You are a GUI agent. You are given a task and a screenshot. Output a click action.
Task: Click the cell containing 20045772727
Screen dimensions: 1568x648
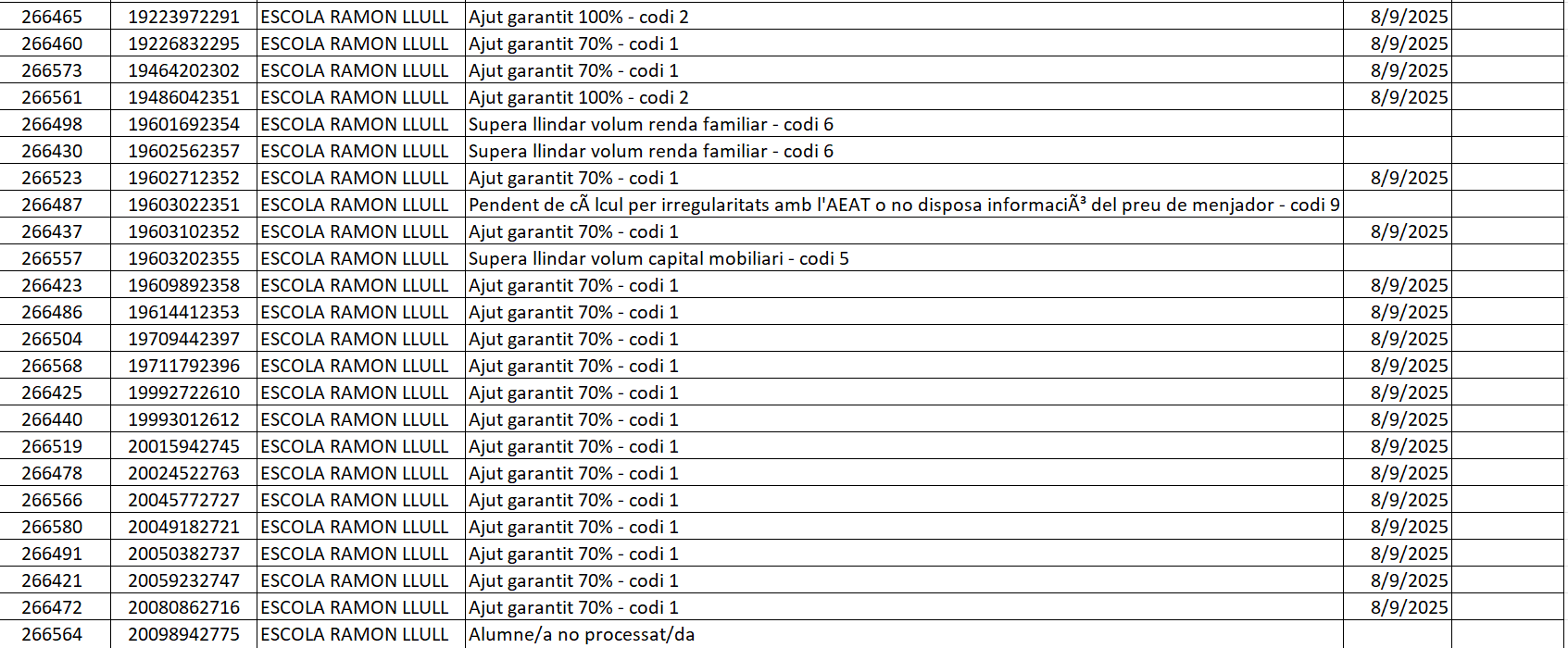click(x=183, y=500)
